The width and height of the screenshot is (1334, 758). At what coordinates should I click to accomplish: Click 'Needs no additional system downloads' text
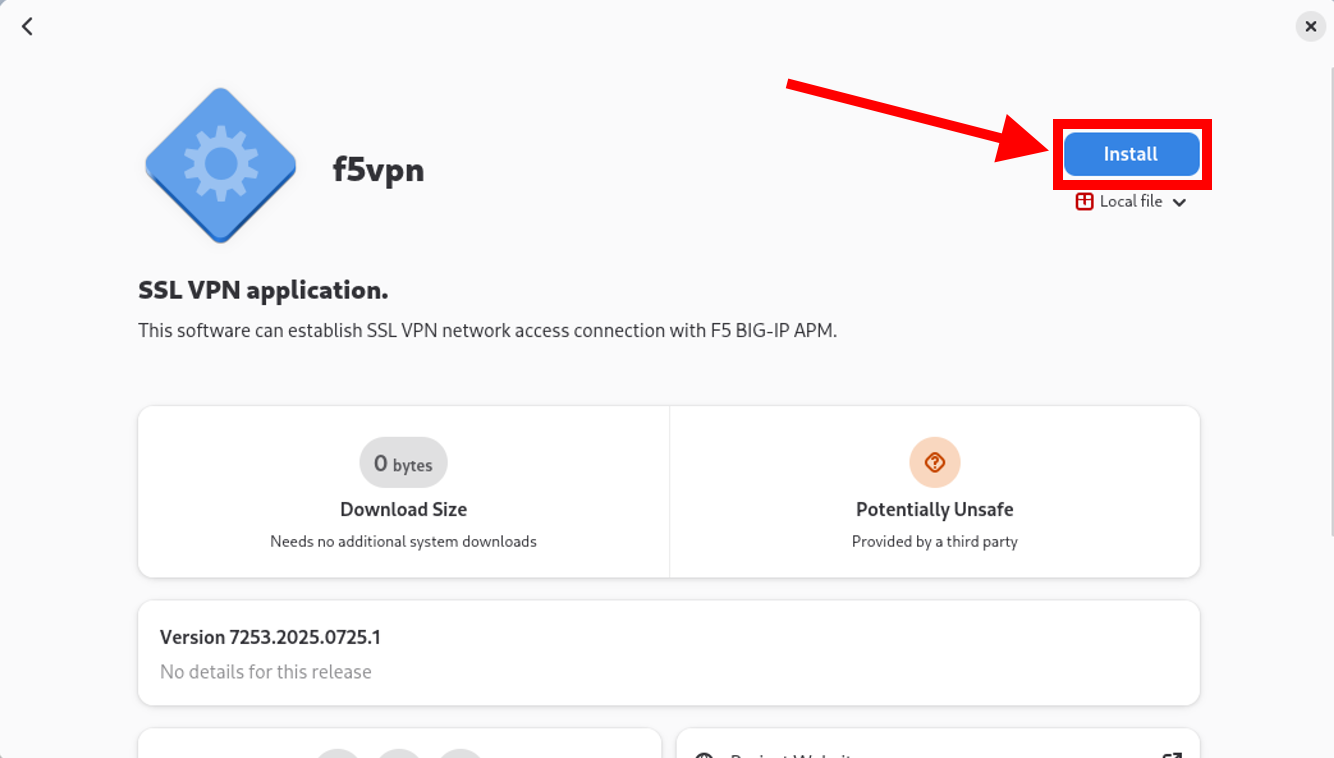404,542
